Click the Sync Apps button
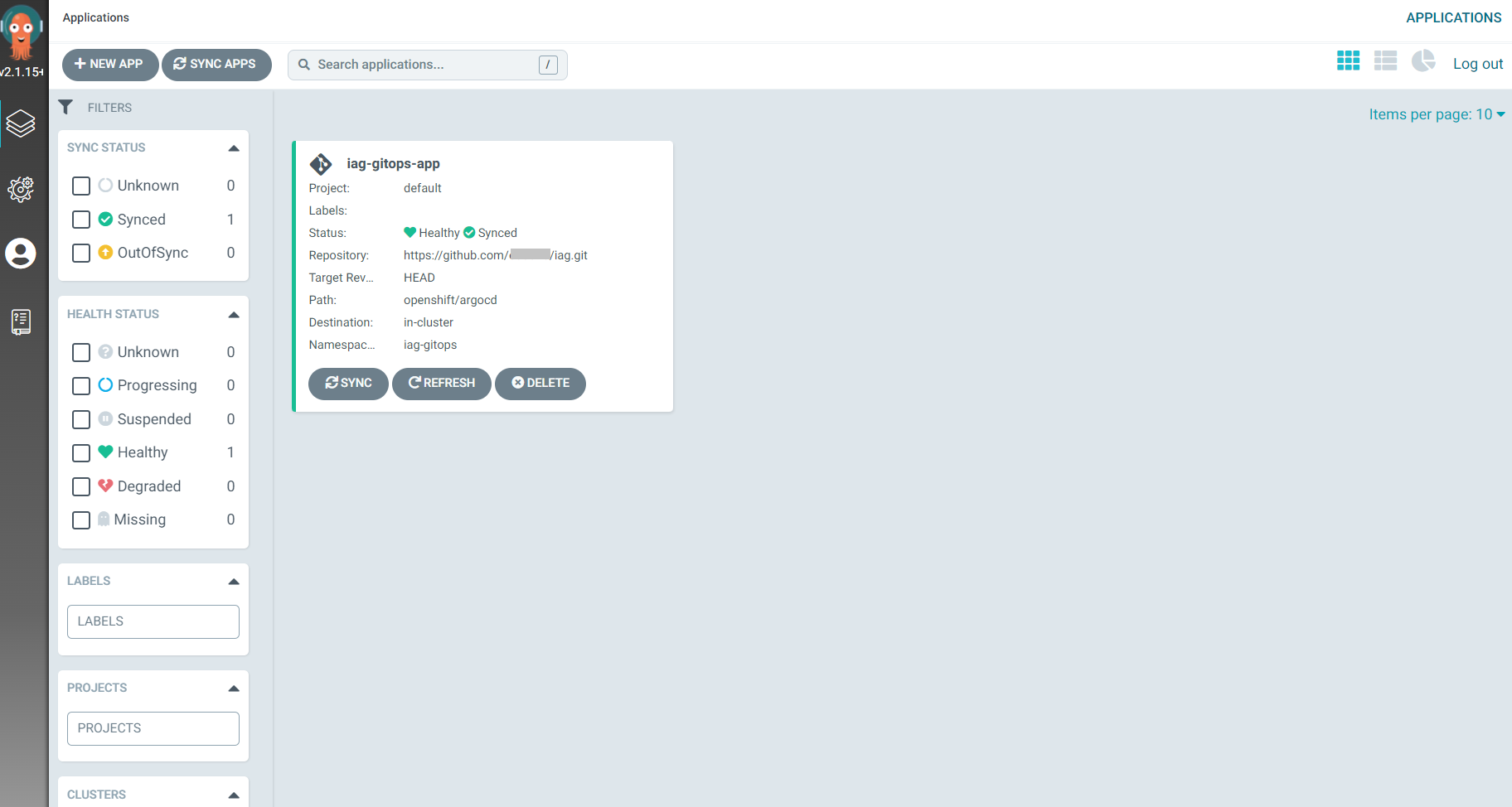 tap(216, 65)
